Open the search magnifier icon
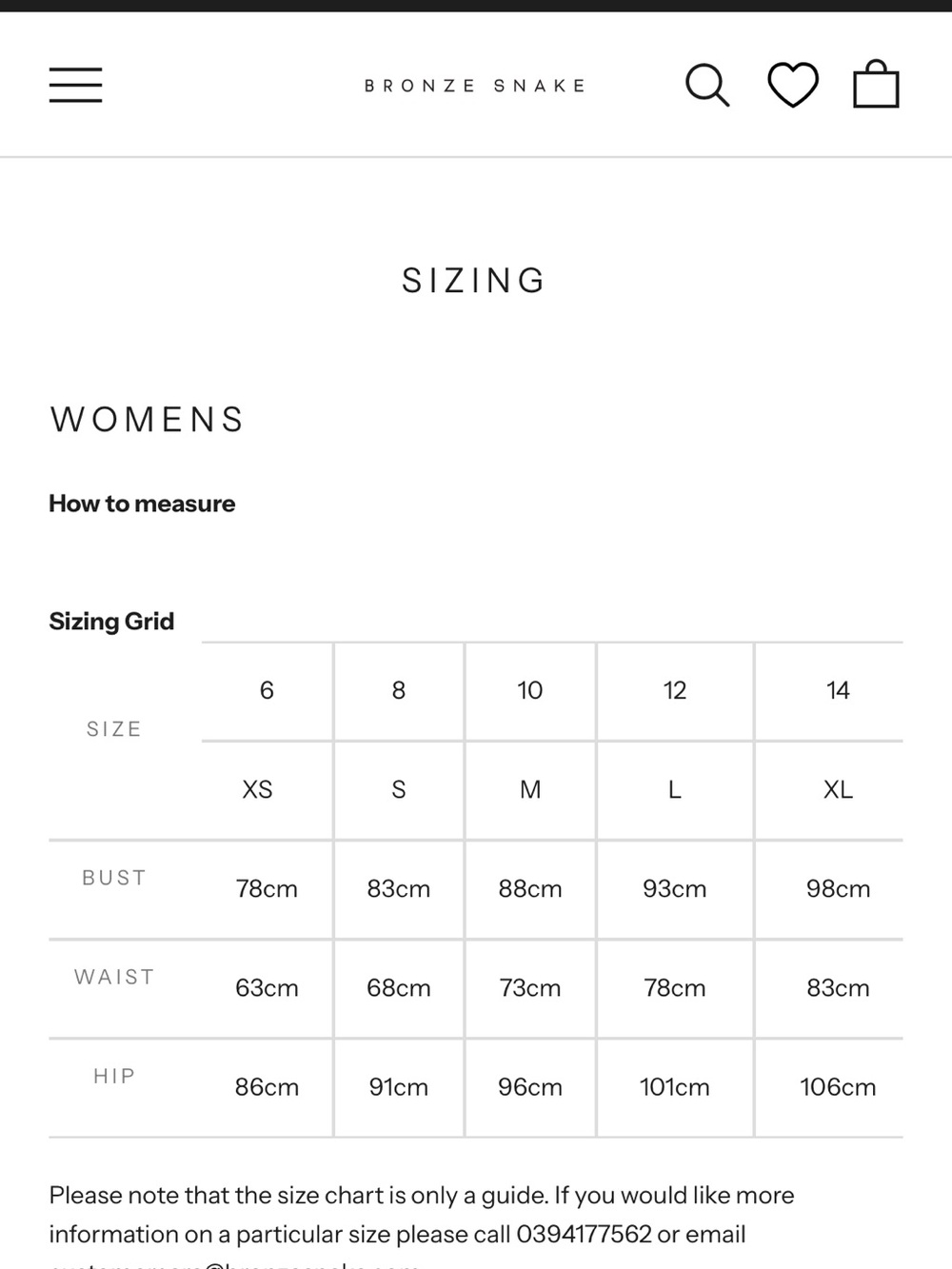Image resolution: width=952 pixels, height=1269 pixels. pyautogui.click(x=707, y=85)
